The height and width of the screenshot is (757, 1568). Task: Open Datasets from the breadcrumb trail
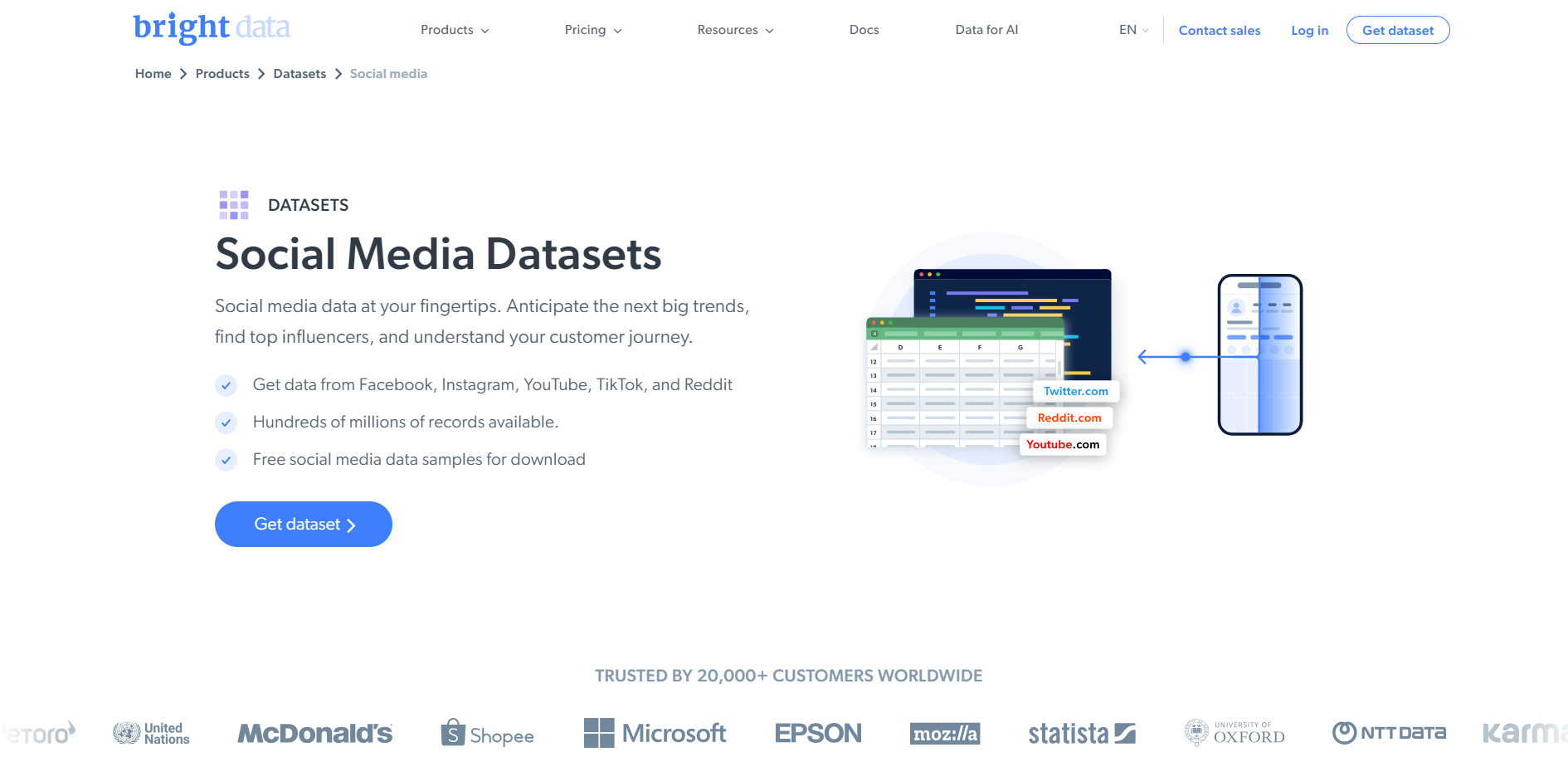tap(299, 73)
